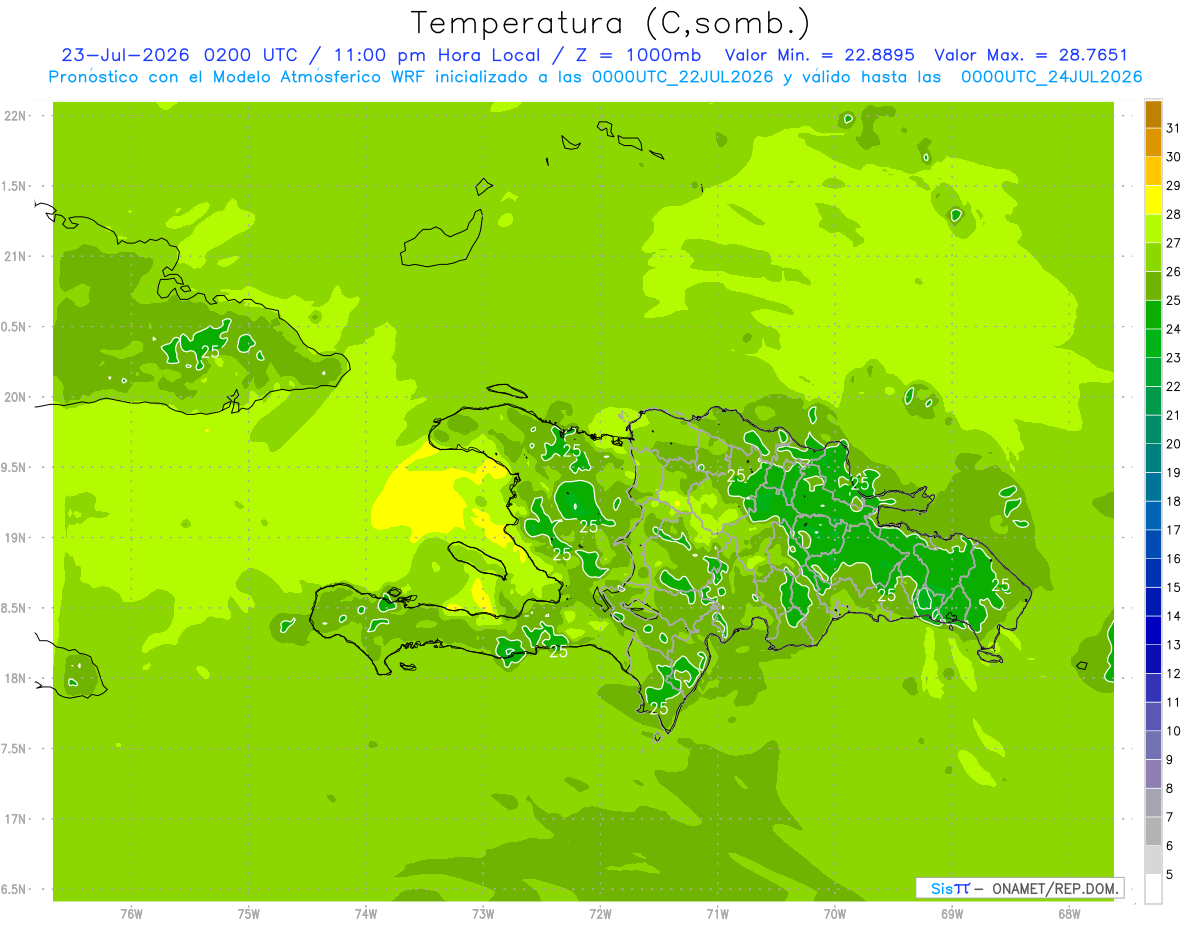Click the gray 6-7 legend swatch
This screenshot has width=1200, height=927.
1153,832
